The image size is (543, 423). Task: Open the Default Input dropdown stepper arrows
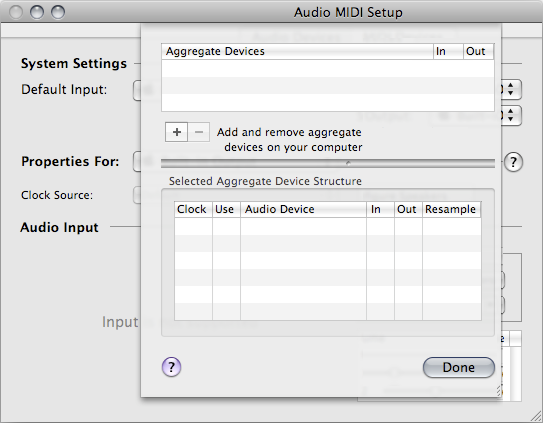click(x=511, y=89)
